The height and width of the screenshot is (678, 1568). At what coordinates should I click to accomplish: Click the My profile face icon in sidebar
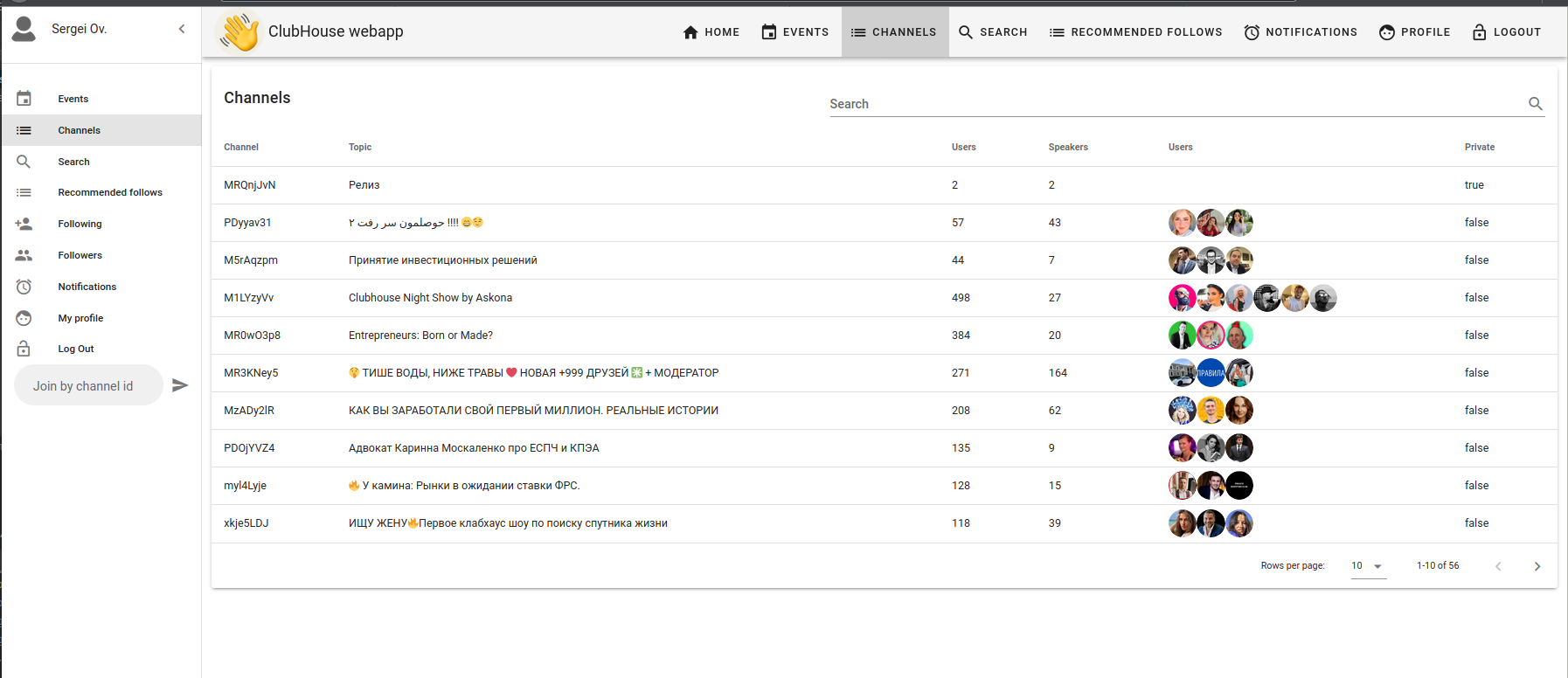(x=24, y=318)
